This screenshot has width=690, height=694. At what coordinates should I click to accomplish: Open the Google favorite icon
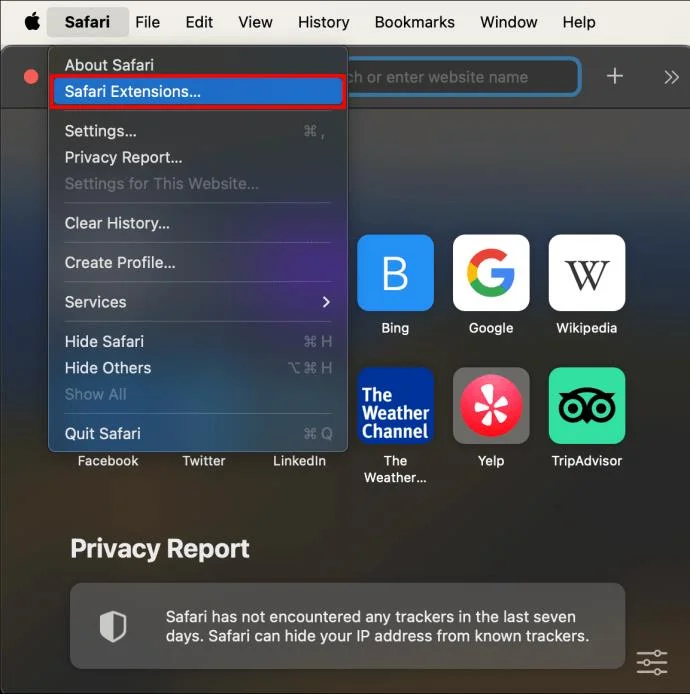click(x=491, y=273)
